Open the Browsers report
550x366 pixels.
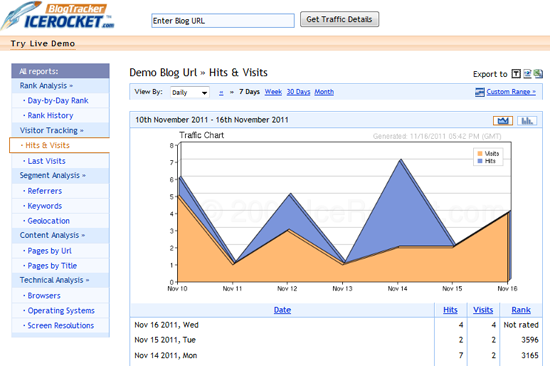point(44,296)
